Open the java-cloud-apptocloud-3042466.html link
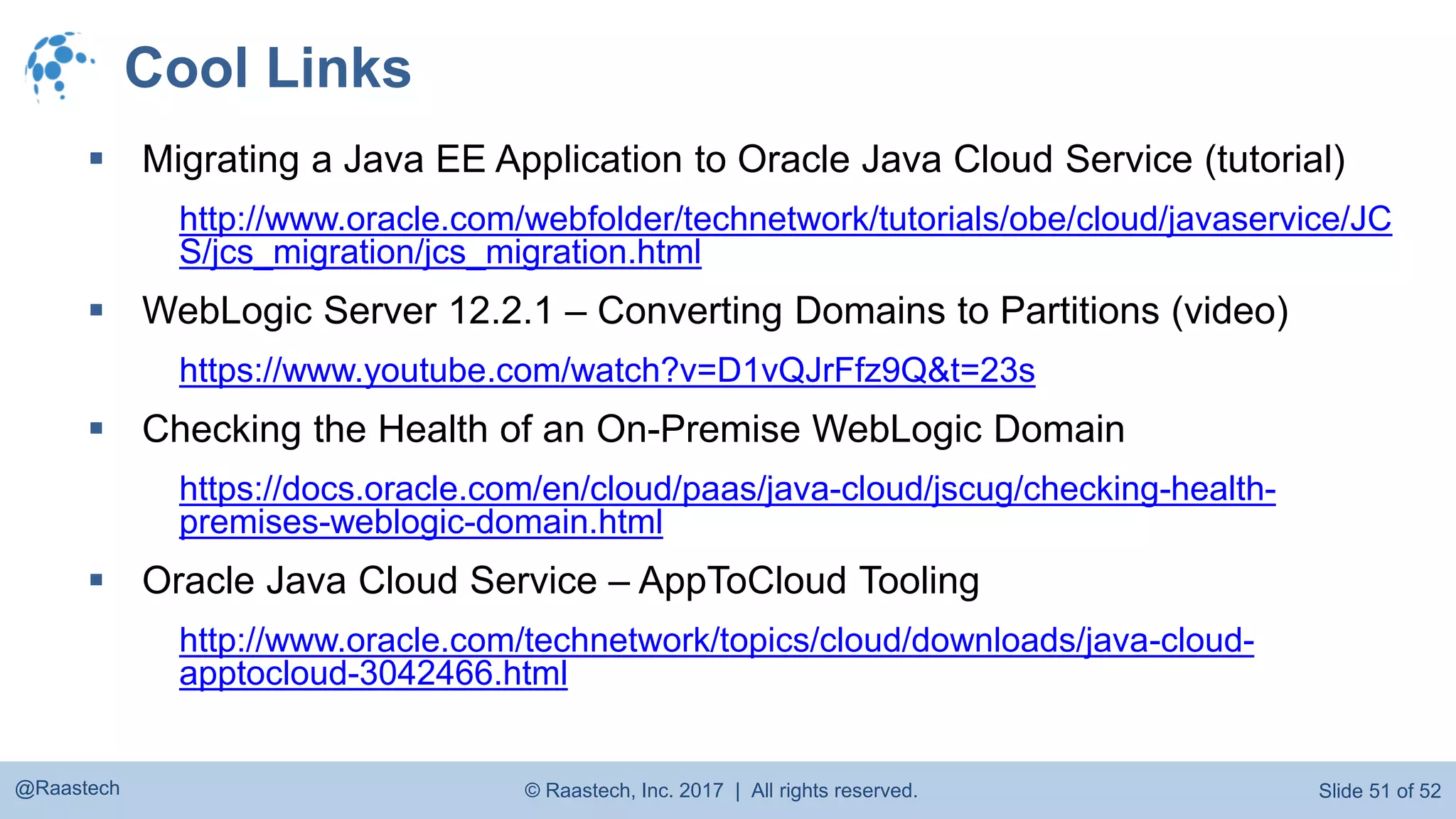This screenshot has width=1456, height=819. tap(717, 657)
